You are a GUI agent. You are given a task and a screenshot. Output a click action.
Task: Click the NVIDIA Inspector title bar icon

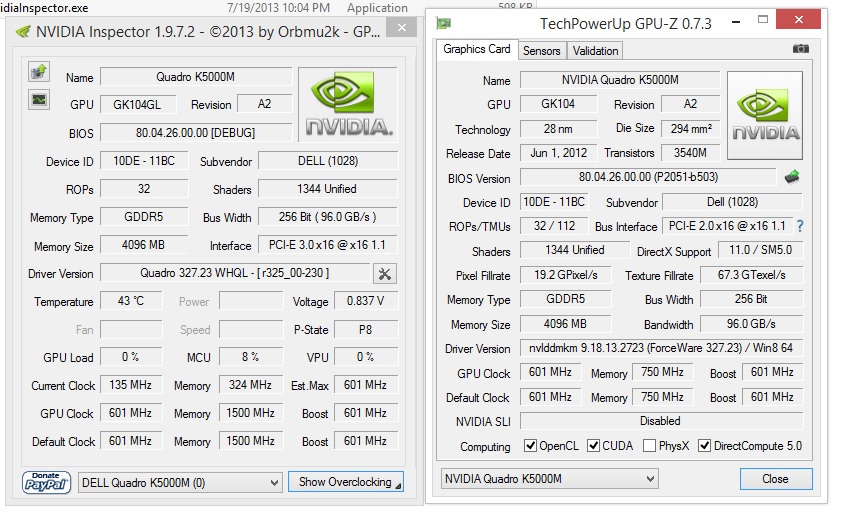point(23,32)
